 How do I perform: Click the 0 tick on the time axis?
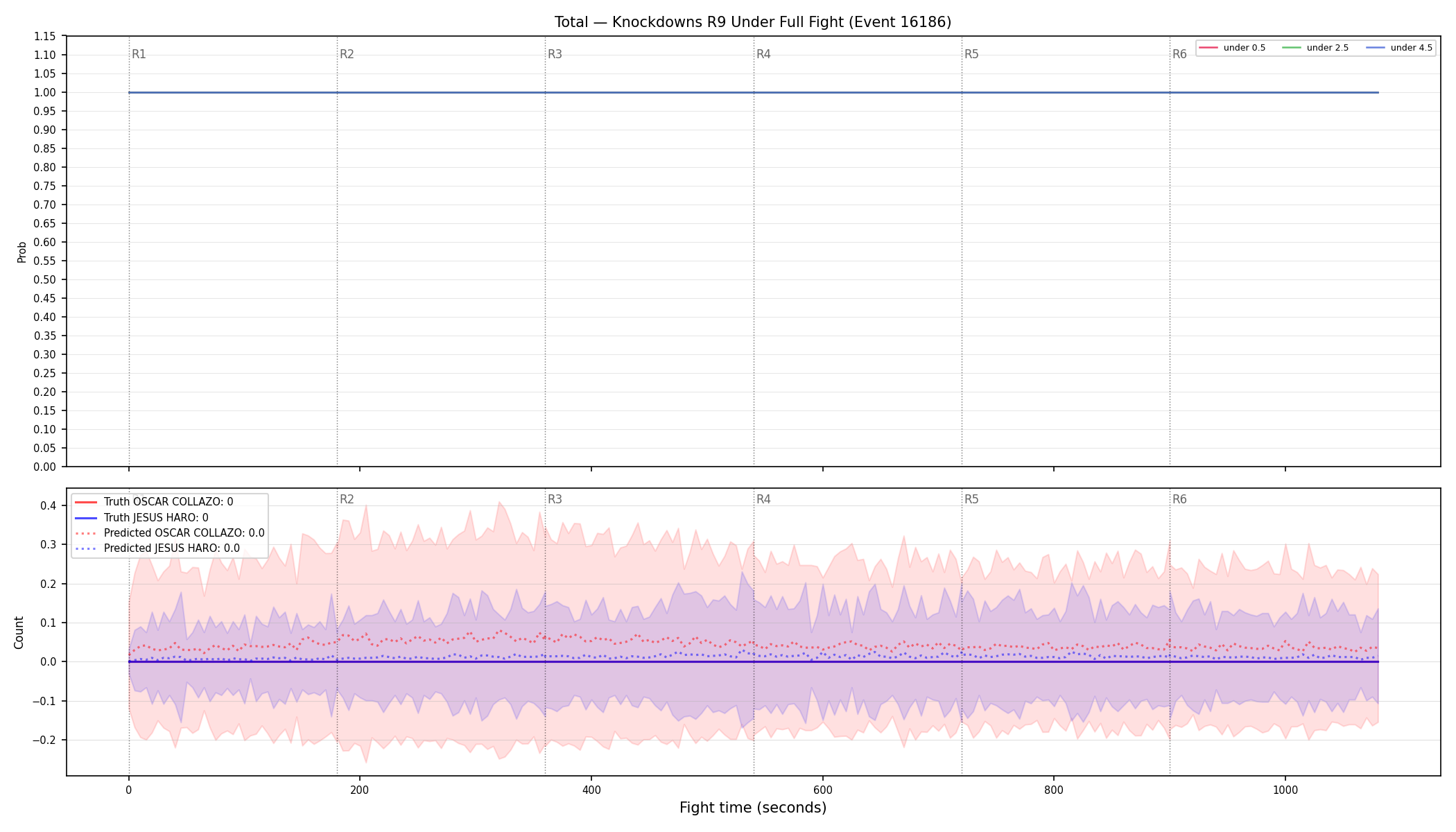coord(128,789)
